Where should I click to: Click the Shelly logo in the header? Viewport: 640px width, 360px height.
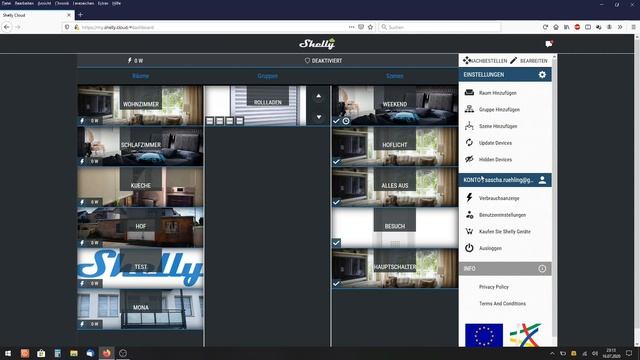click(x=317, y=43)
